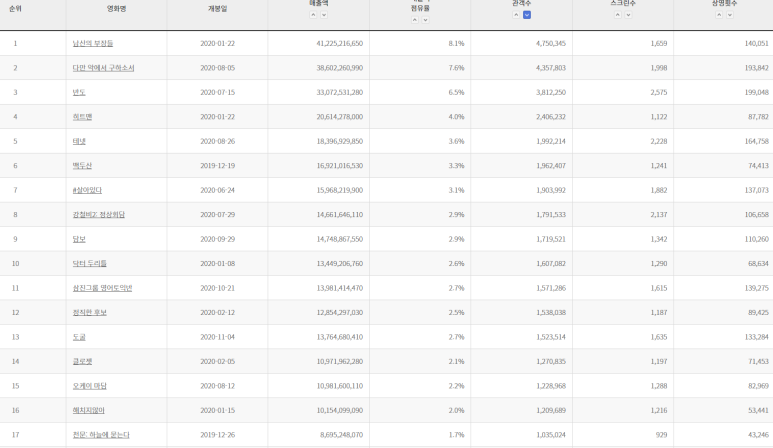Open the 남산의 부장들 movie link
773x448 pixels.
[93, 43]
